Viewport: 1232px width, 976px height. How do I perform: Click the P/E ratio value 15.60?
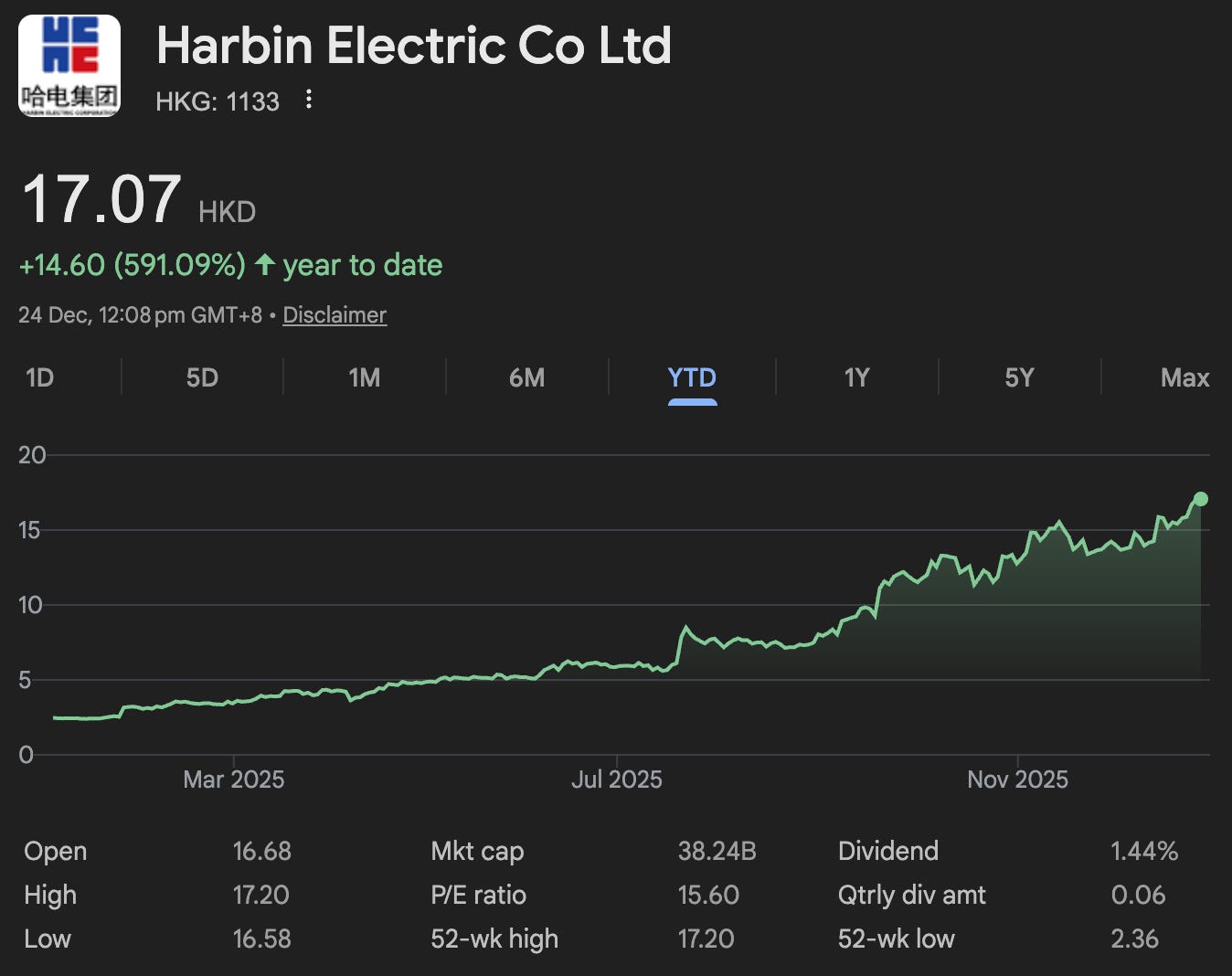click(708, 895)
